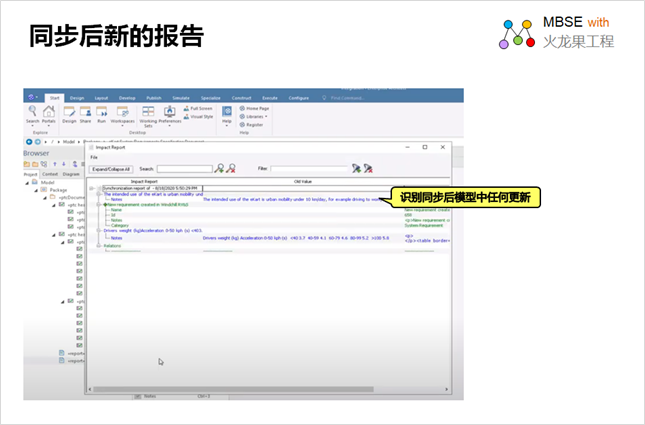Click the Search icon in the ribbon
Viewport: 645px width, 425px height.
pyautogui.click(x=32, y=112)
